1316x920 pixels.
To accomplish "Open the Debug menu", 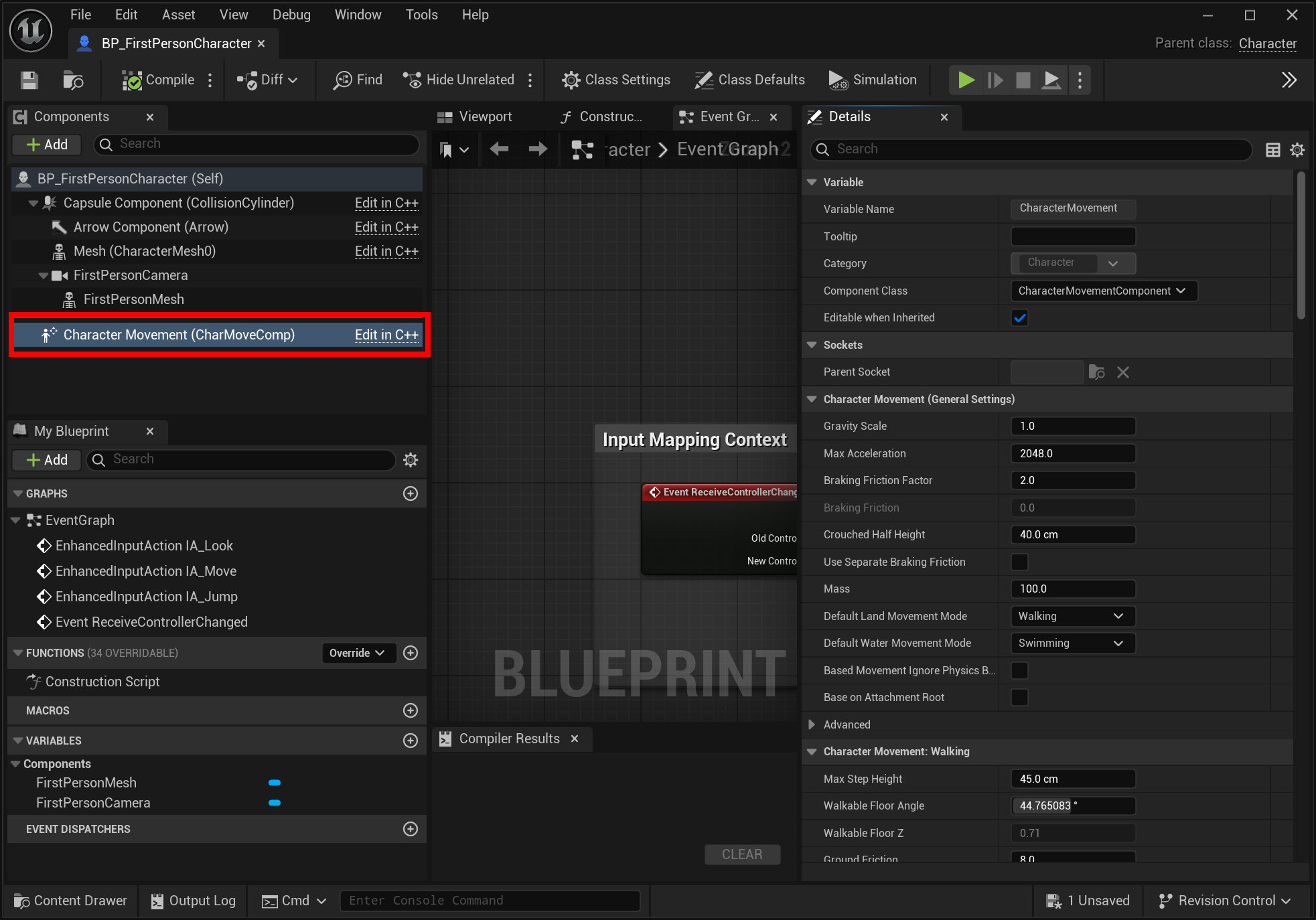I will click(x=291, y=15).
